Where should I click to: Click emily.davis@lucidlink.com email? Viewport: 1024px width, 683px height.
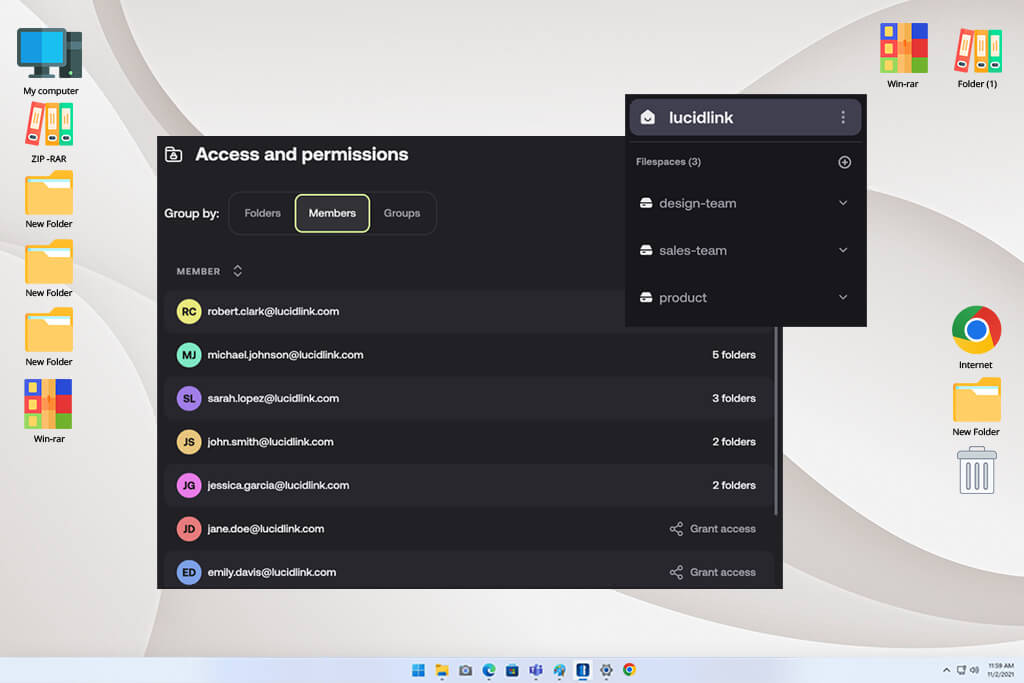coord(272,572)
